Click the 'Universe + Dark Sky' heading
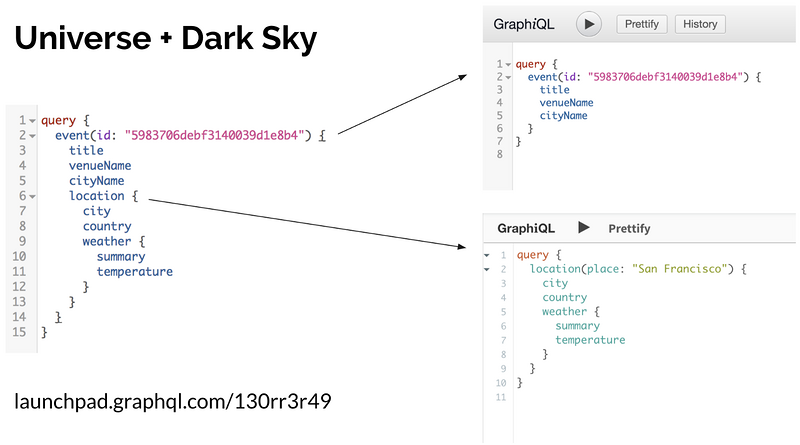Screen dimensions: 800x445 tap(166, 38)
